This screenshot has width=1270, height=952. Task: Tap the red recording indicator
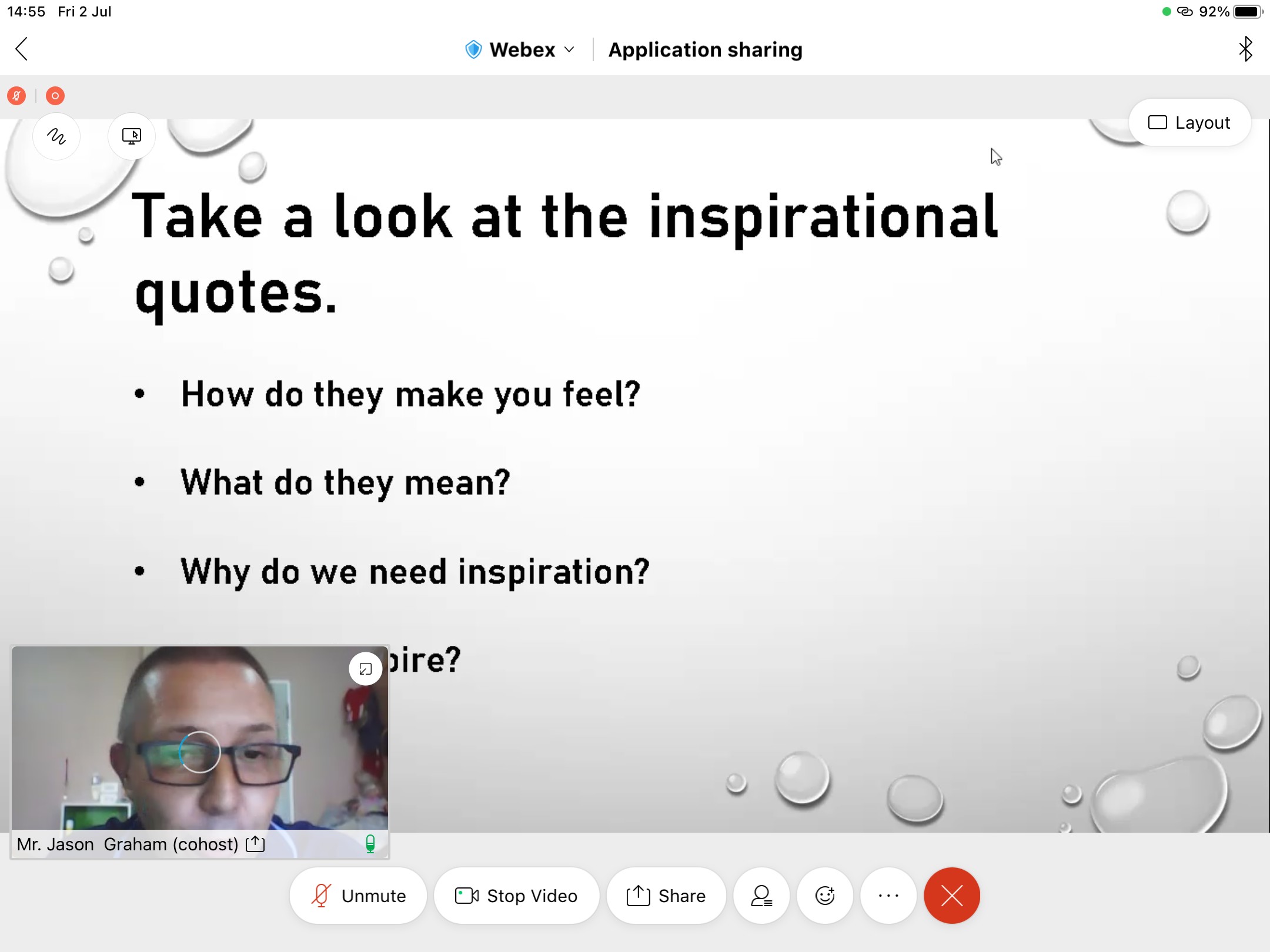click(x=55, y=95)
